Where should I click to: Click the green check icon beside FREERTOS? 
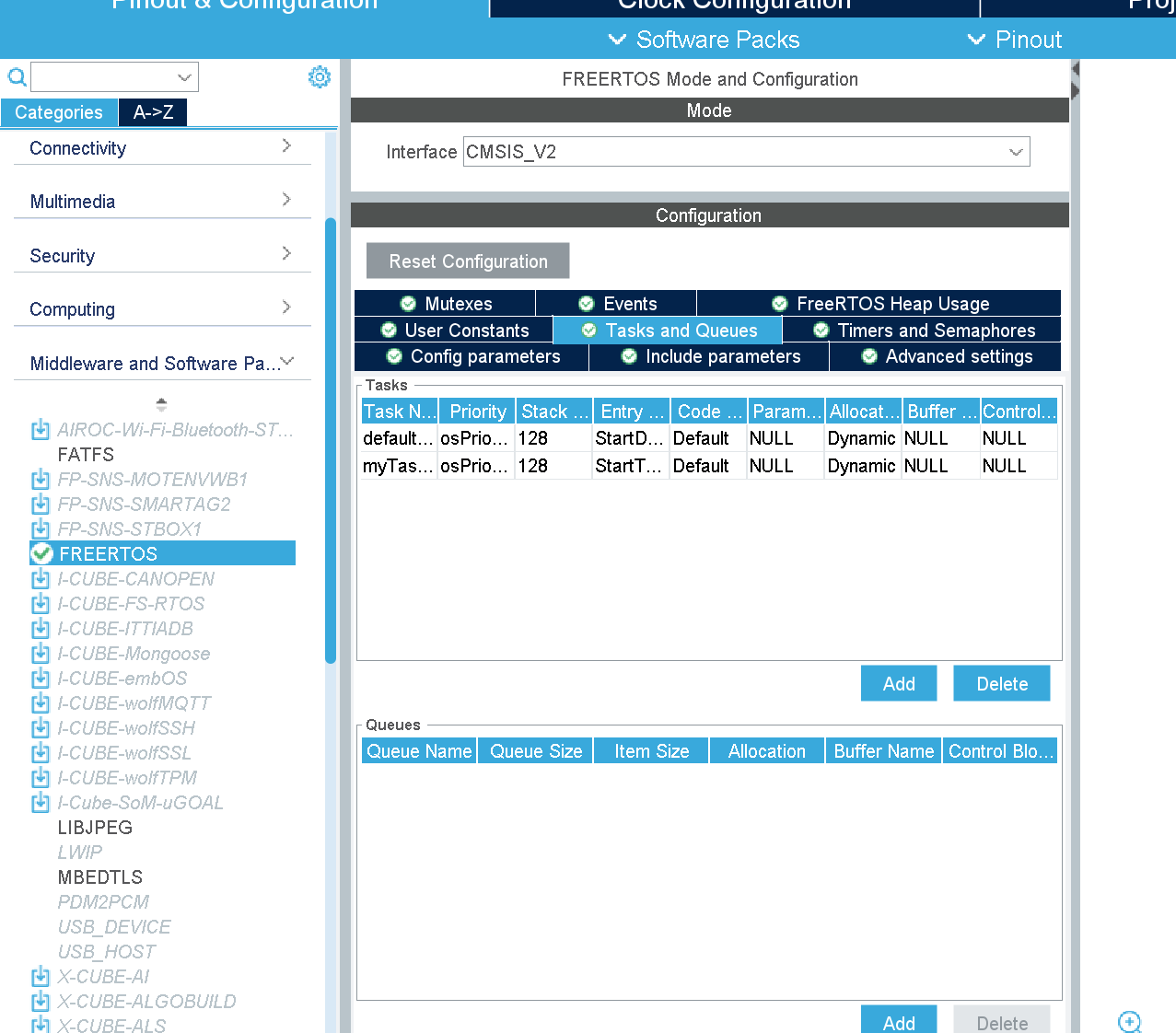click(x=41, y=553)
